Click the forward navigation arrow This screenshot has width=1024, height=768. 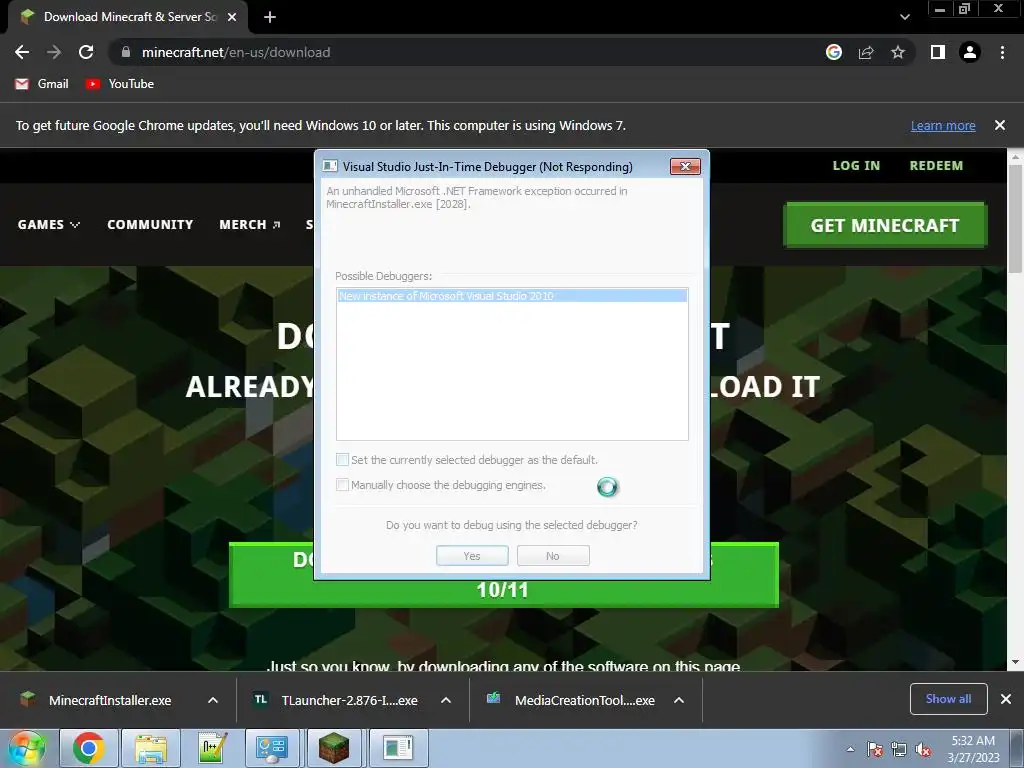coord(54,52)
